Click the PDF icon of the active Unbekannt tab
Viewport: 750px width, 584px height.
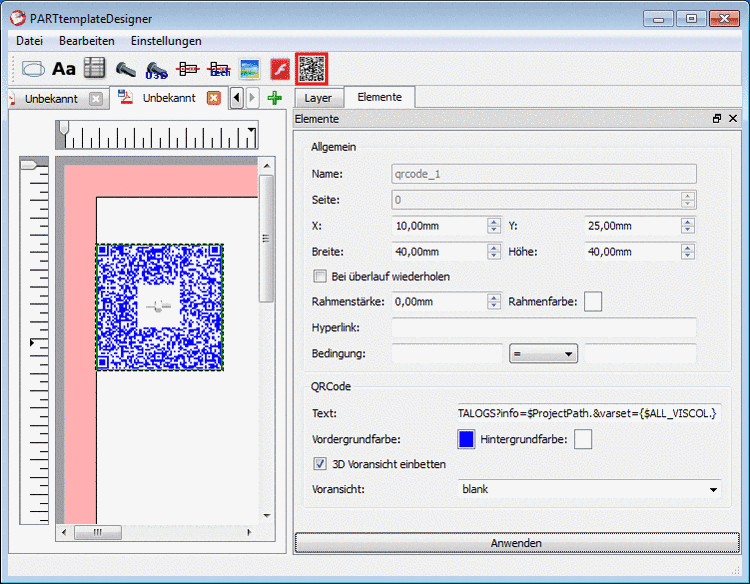pos(125,97)
